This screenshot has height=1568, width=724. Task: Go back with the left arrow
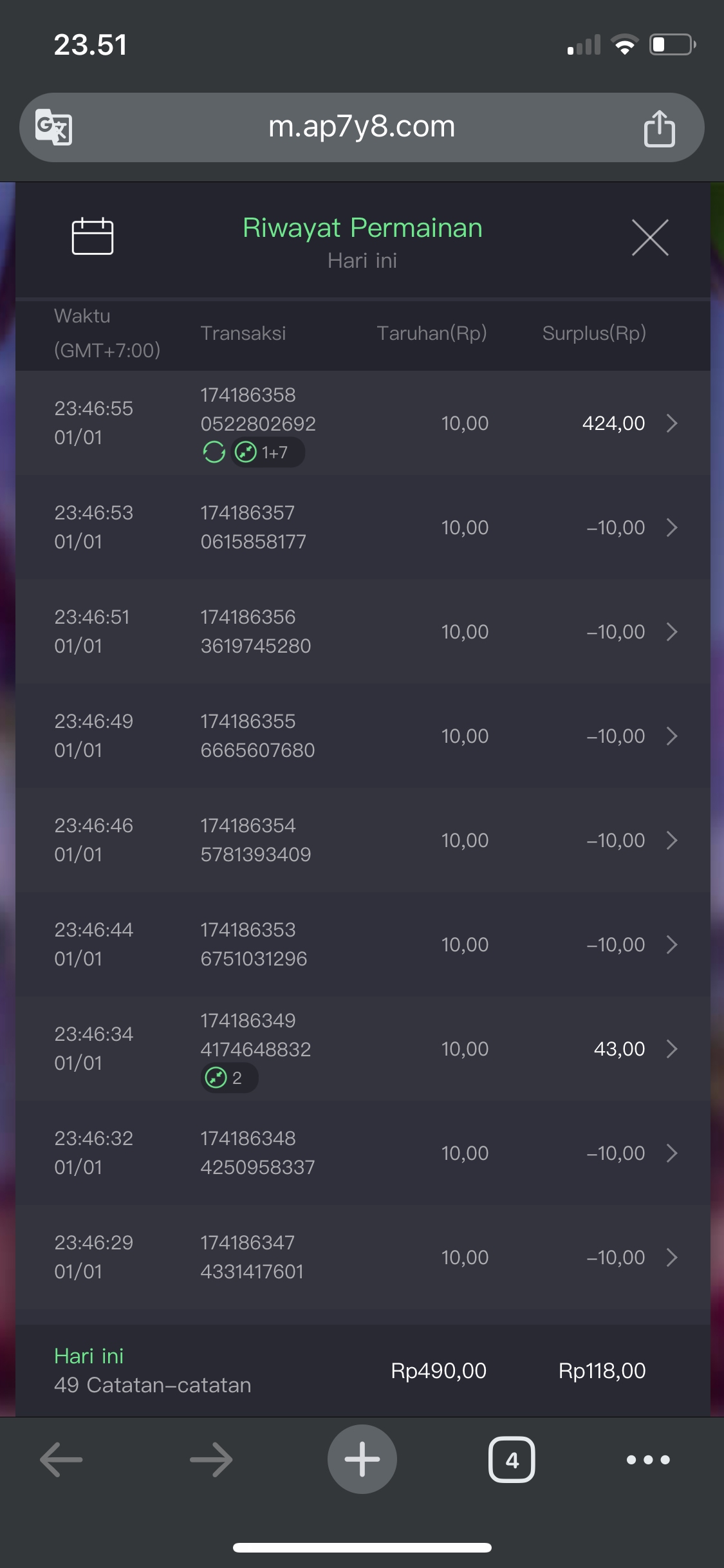(x=62, y=1459)
